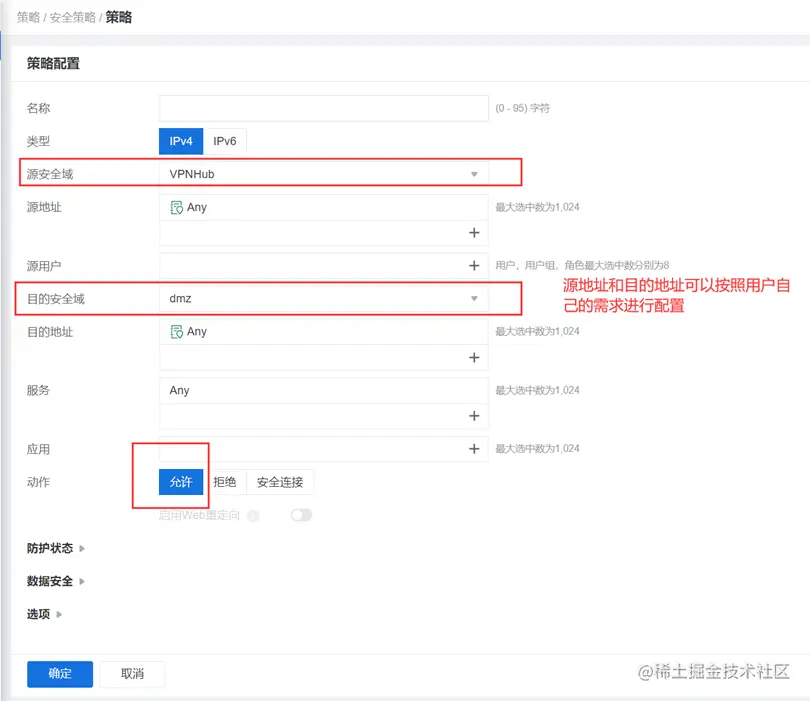Set action to 允许
This screenshot has width=810, height=701.
coord(181,482)
